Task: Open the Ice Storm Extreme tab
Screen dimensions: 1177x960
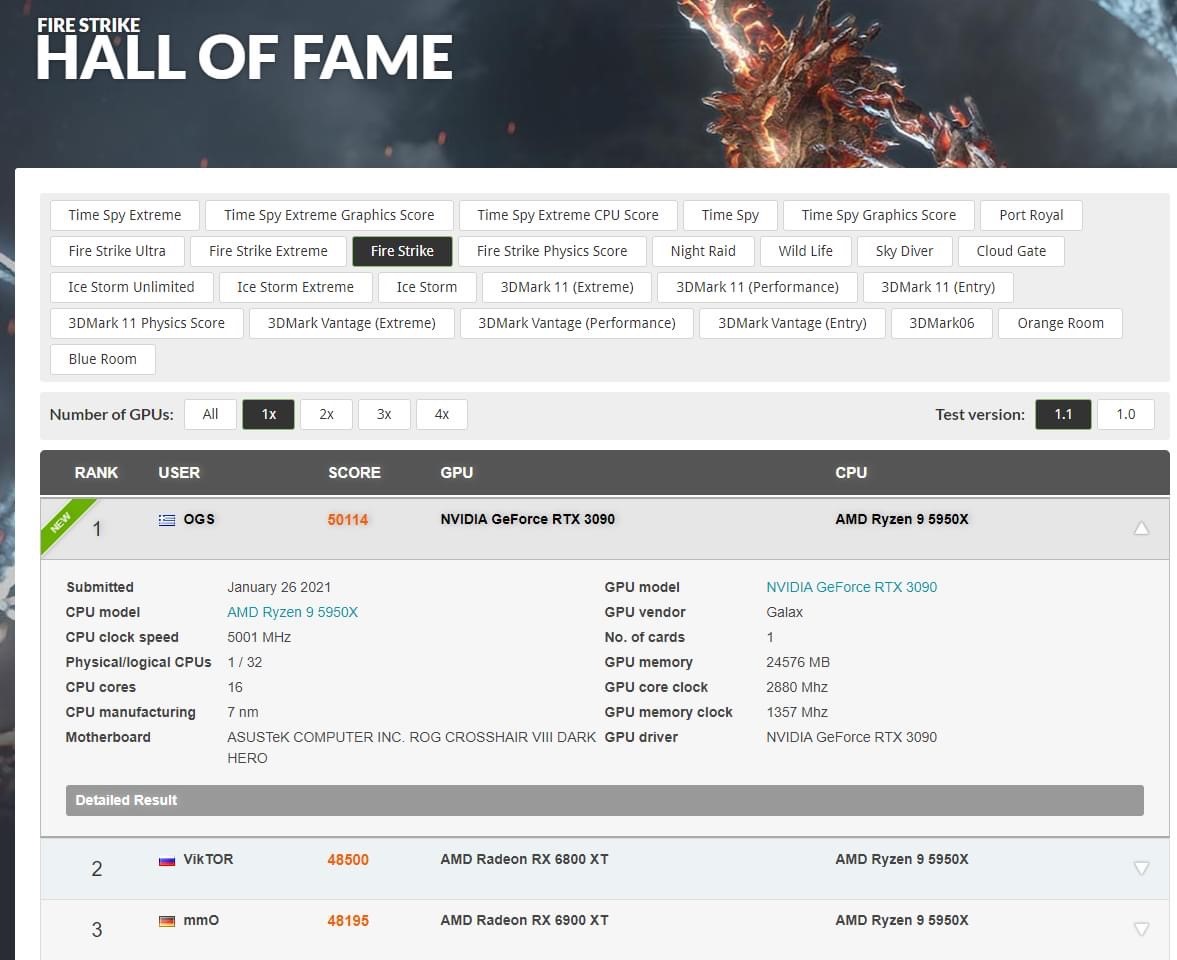Action: [295, 287]
